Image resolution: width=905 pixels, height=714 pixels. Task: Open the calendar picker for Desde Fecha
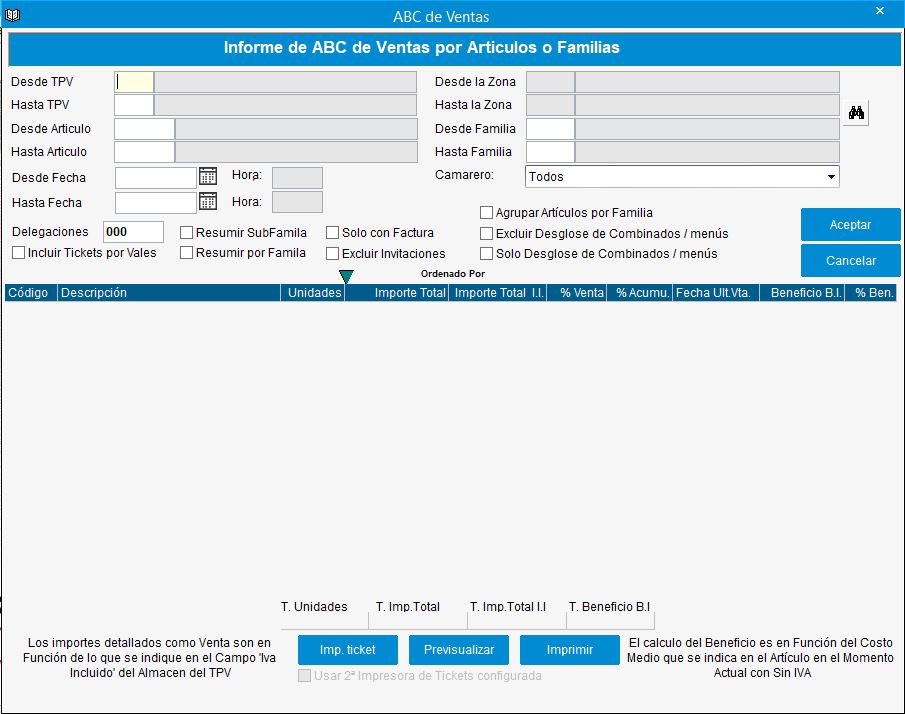pyautogui.click(x=208, y=176)
